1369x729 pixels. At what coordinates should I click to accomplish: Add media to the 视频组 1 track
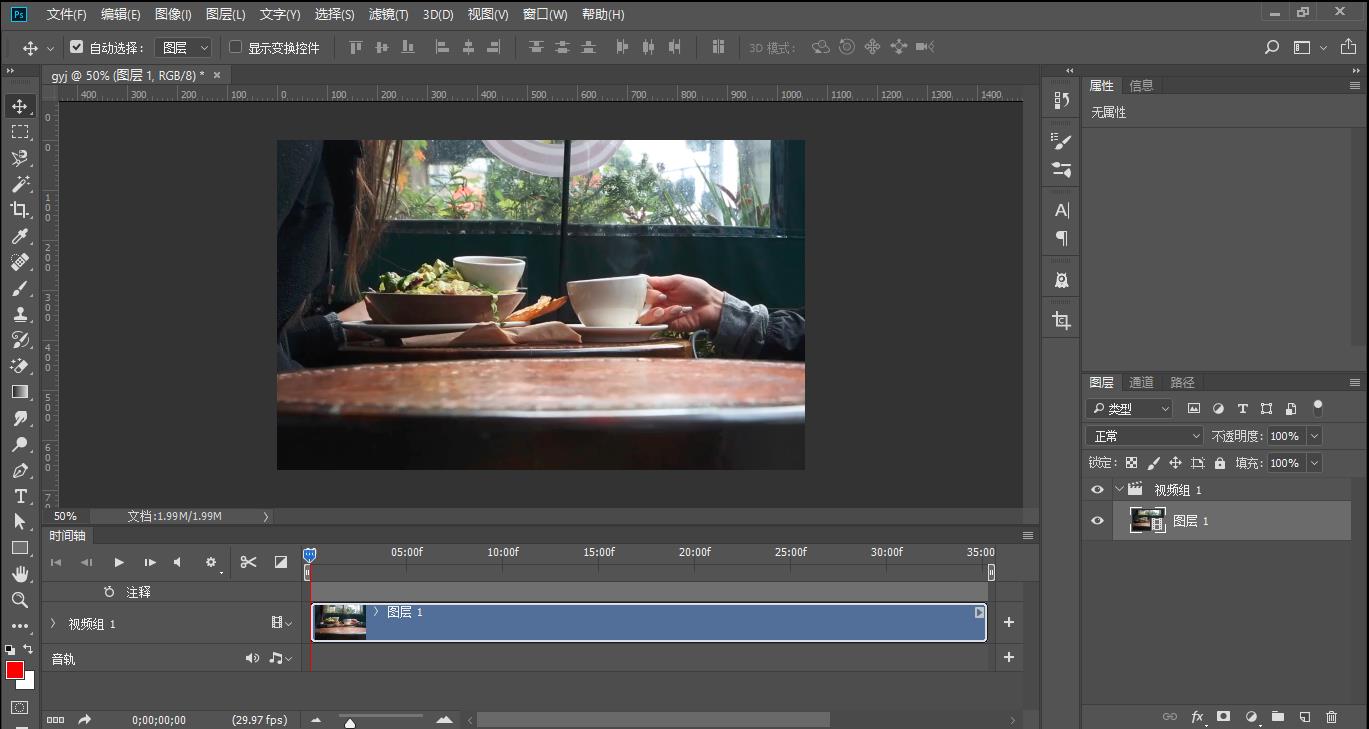(x=1009, y=622)
